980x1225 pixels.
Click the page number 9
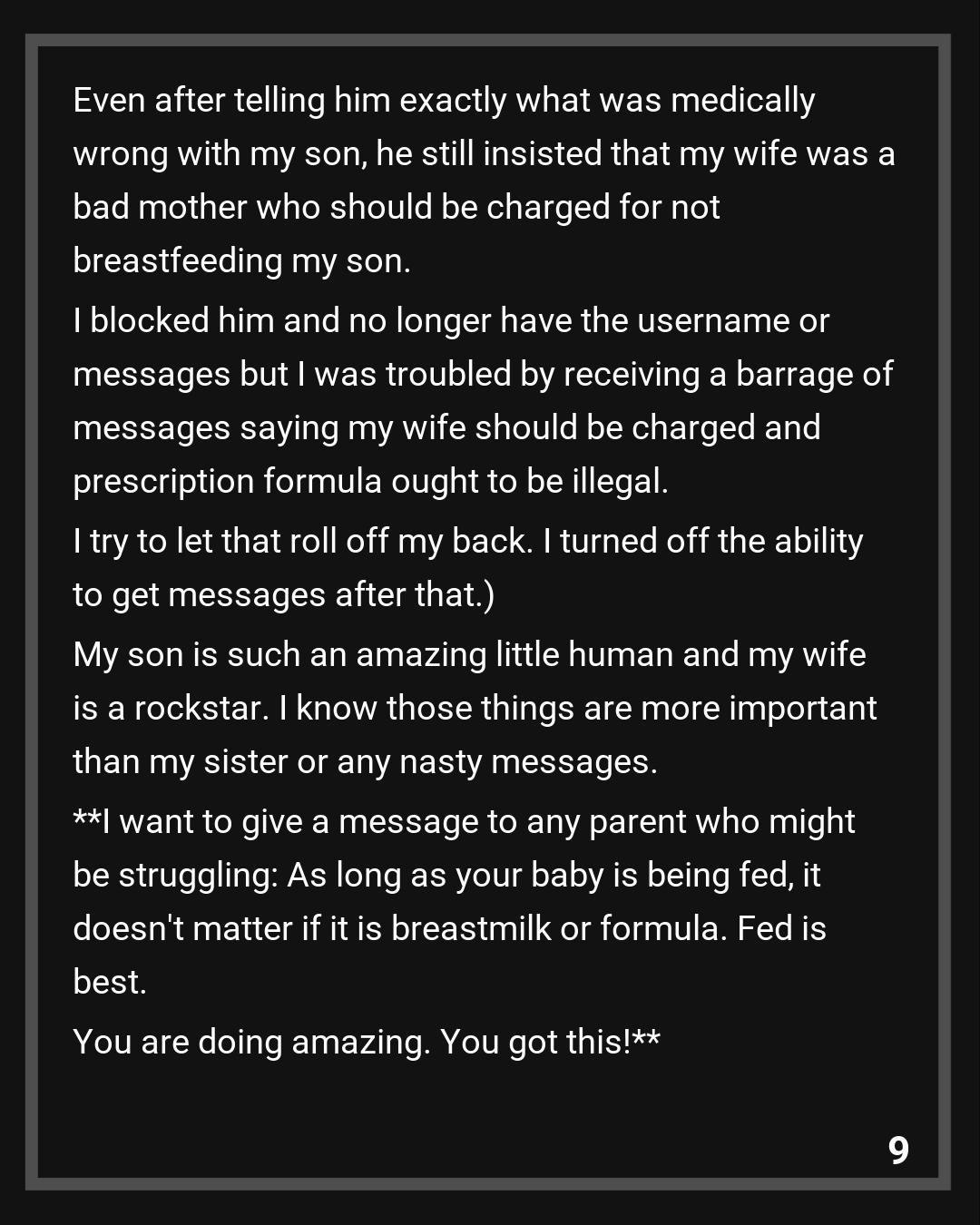click(x=898, y=1150)
